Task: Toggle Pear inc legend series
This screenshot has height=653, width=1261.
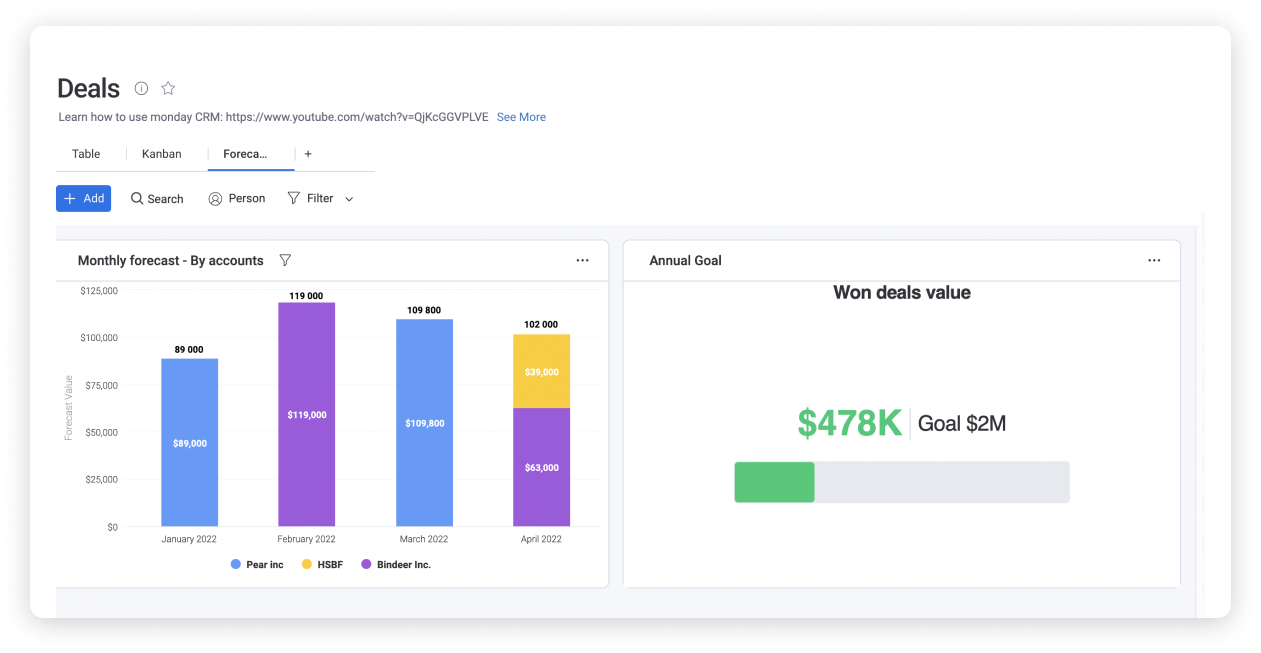Action: 257,565
